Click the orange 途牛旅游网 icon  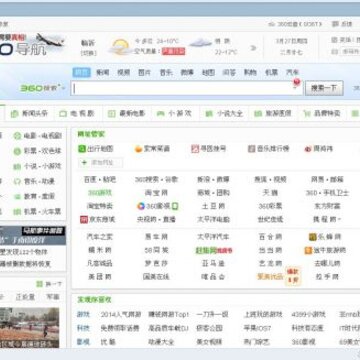click(x=308, y=250)
